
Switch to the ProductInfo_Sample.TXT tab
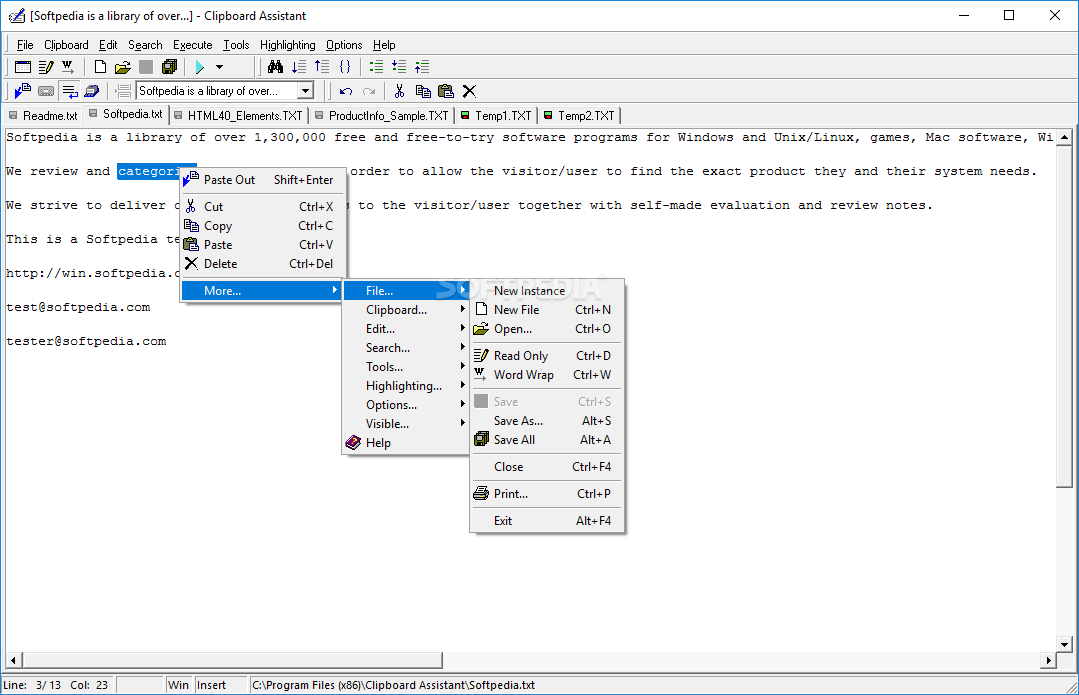click(x=382, y=116)
